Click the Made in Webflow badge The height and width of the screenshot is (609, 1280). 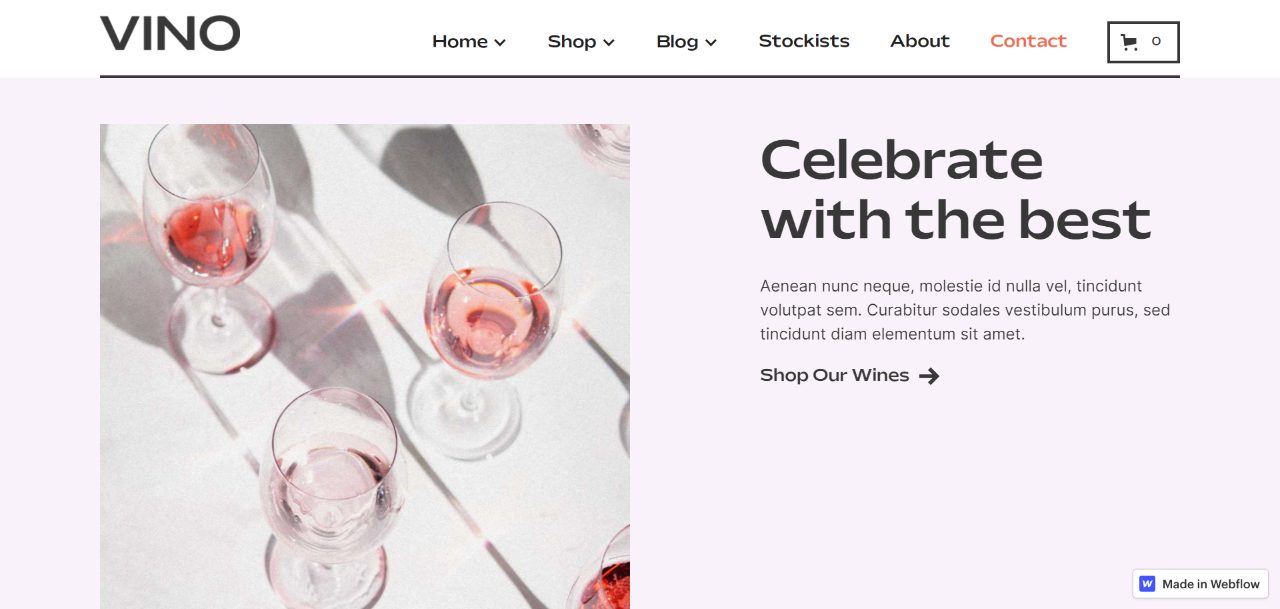pos(1199,583)
